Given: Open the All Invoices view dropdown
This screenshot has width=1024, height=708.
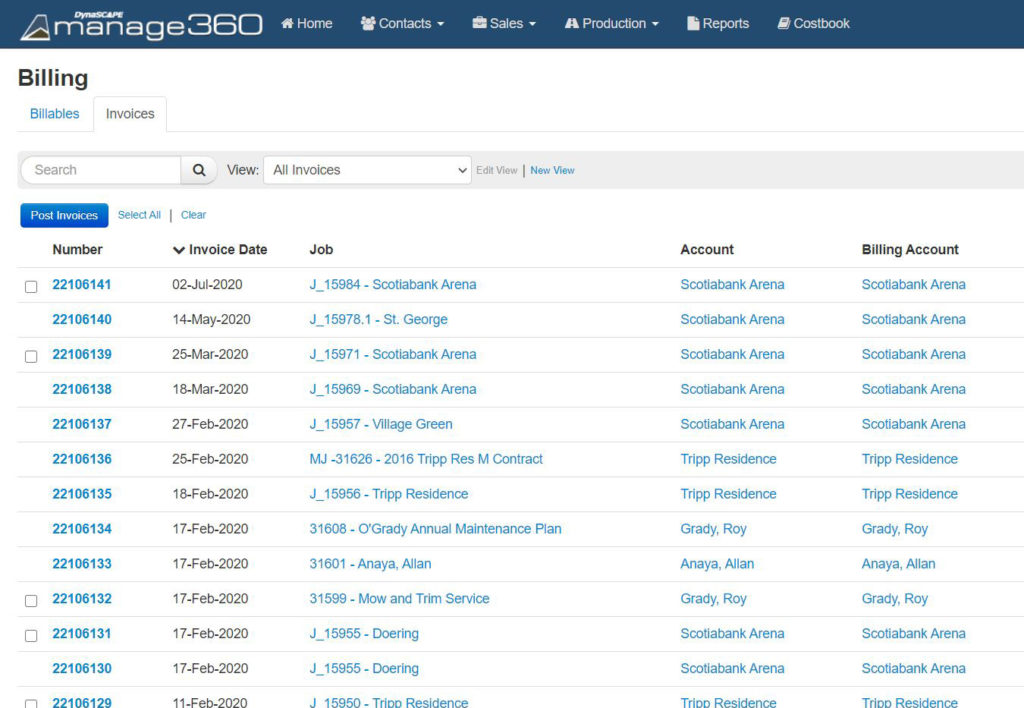Looking at the screenshot, I should [367, 170].
